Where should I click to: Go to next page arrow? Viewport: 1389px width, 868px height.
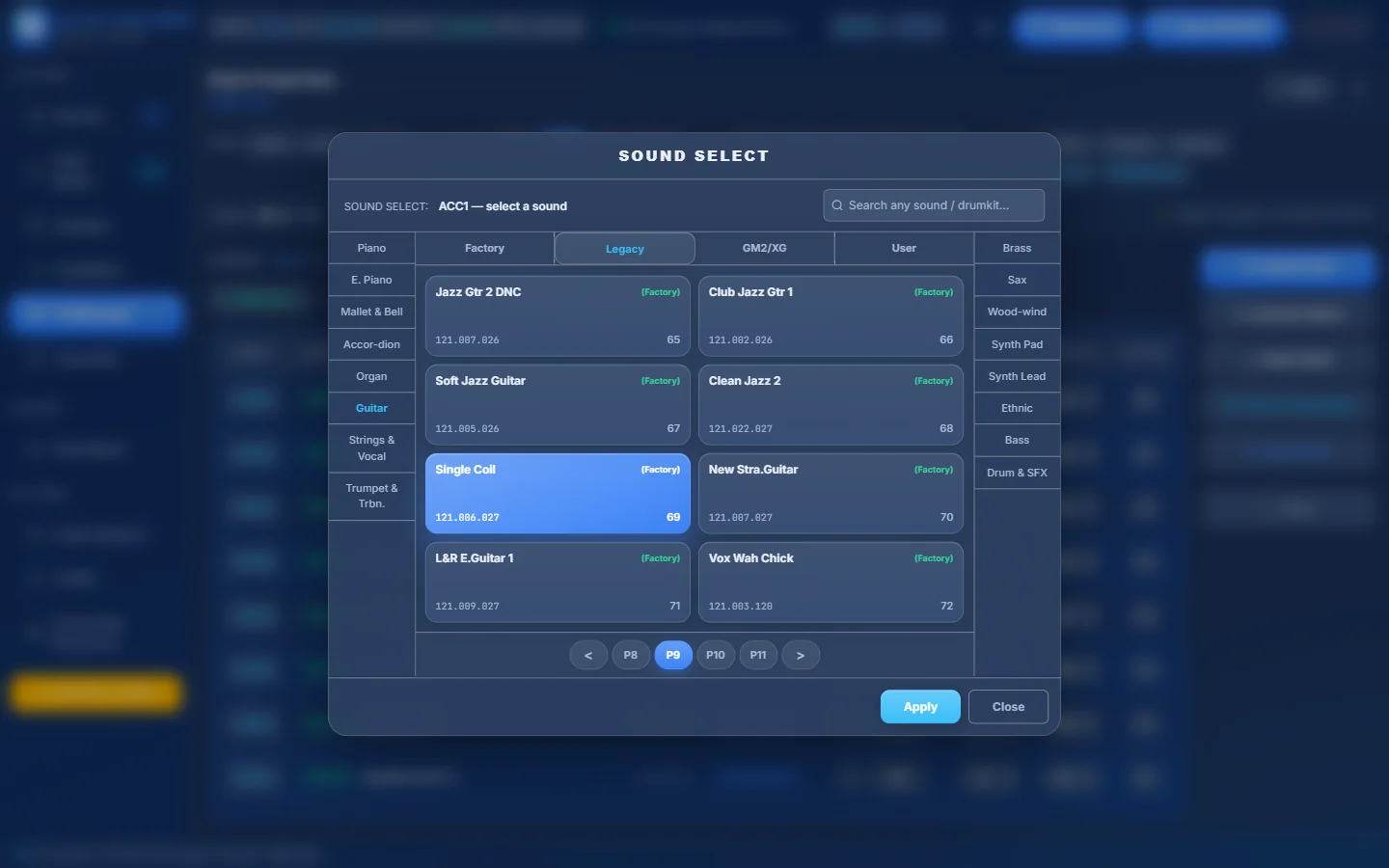(801, 655)
